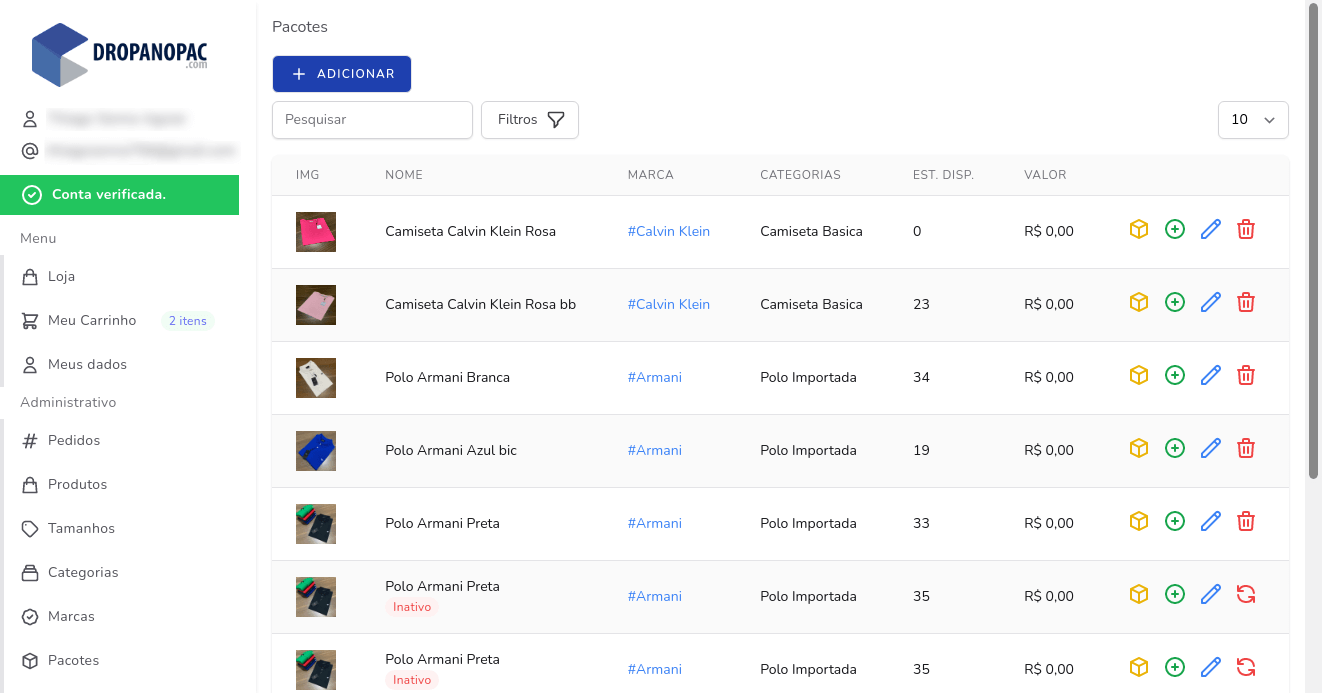Click the Adicionar button

coord(342,74)
